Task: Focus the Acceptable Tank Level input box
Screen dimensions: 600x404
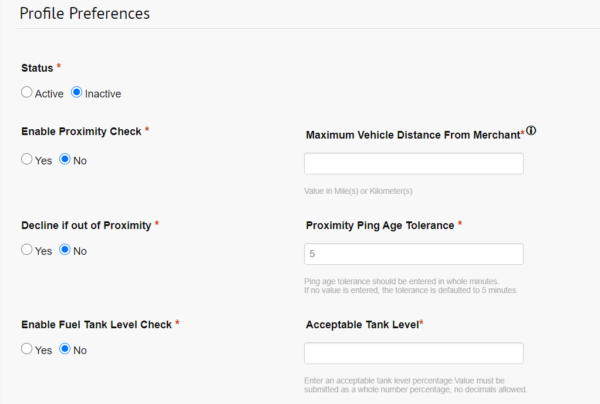Action: [x=413, y=353]
